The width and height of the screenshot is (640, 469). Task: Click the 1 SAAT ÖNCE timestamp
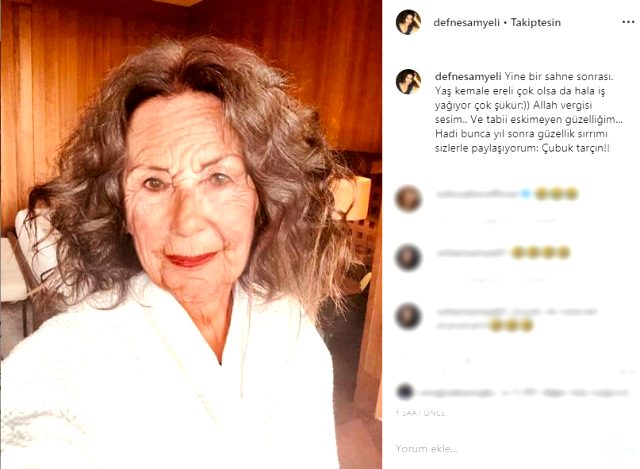click(x=420, y=413)
